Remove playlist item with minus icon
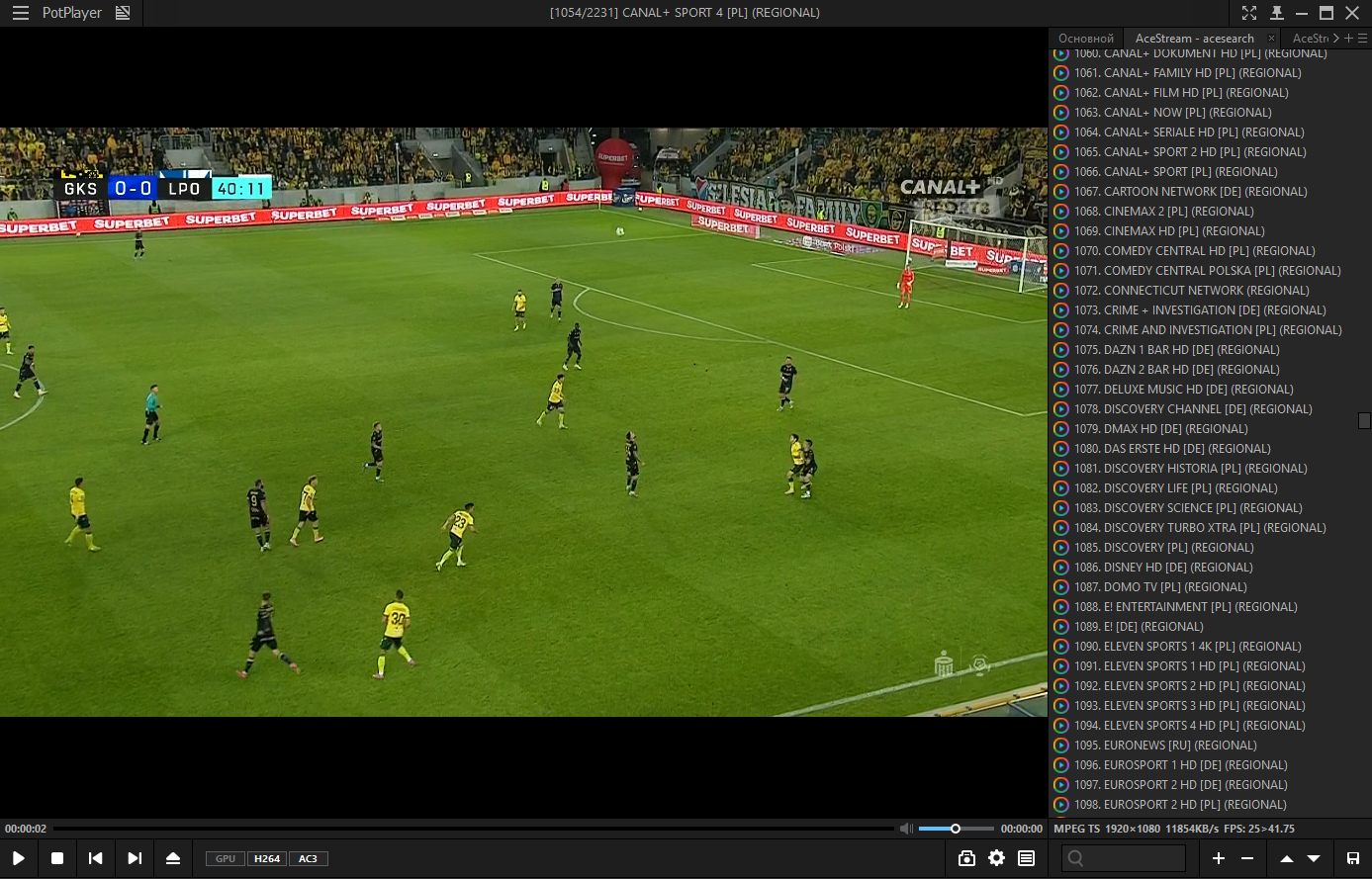This screenshot has width=1372, height=879. coord(1247,858)
